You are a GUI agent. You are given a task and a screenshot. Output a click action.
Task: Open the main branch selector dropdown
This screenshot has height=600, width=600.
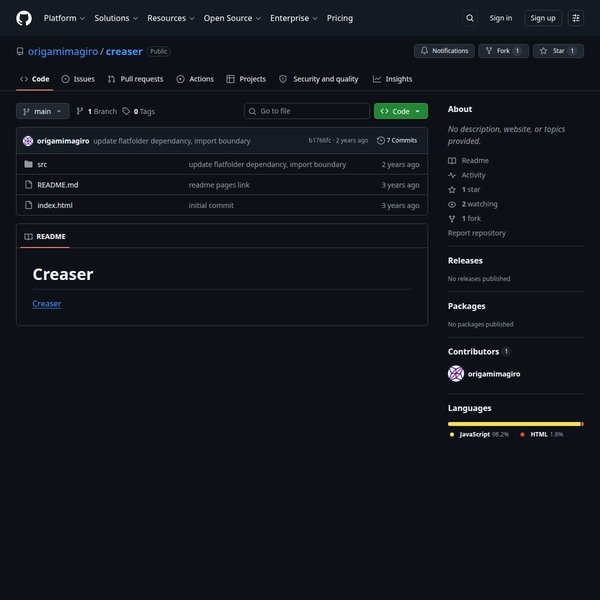43,111
